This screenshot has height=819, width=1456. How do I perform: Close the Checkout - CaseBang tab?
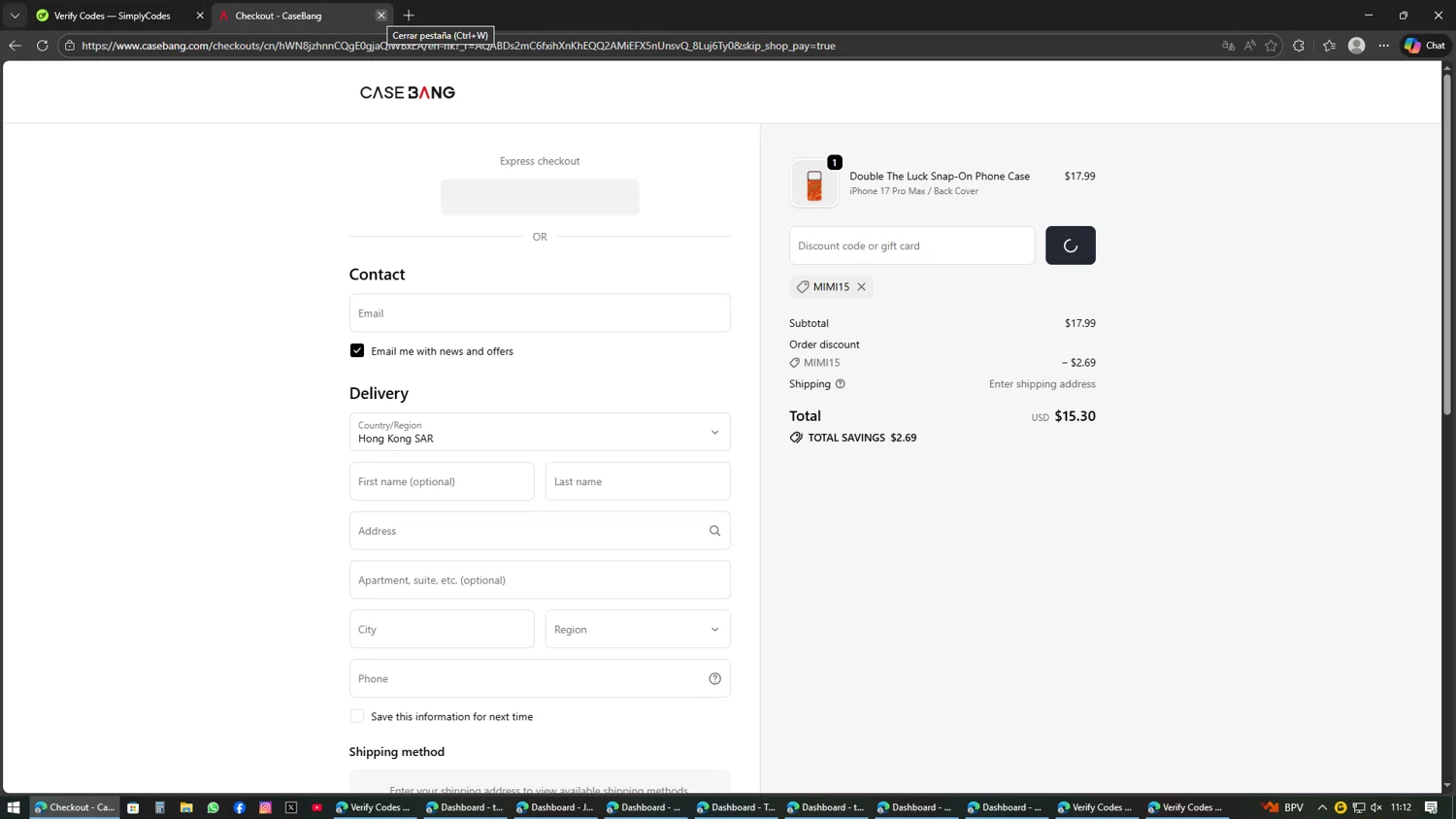click(x=381, y=16)
